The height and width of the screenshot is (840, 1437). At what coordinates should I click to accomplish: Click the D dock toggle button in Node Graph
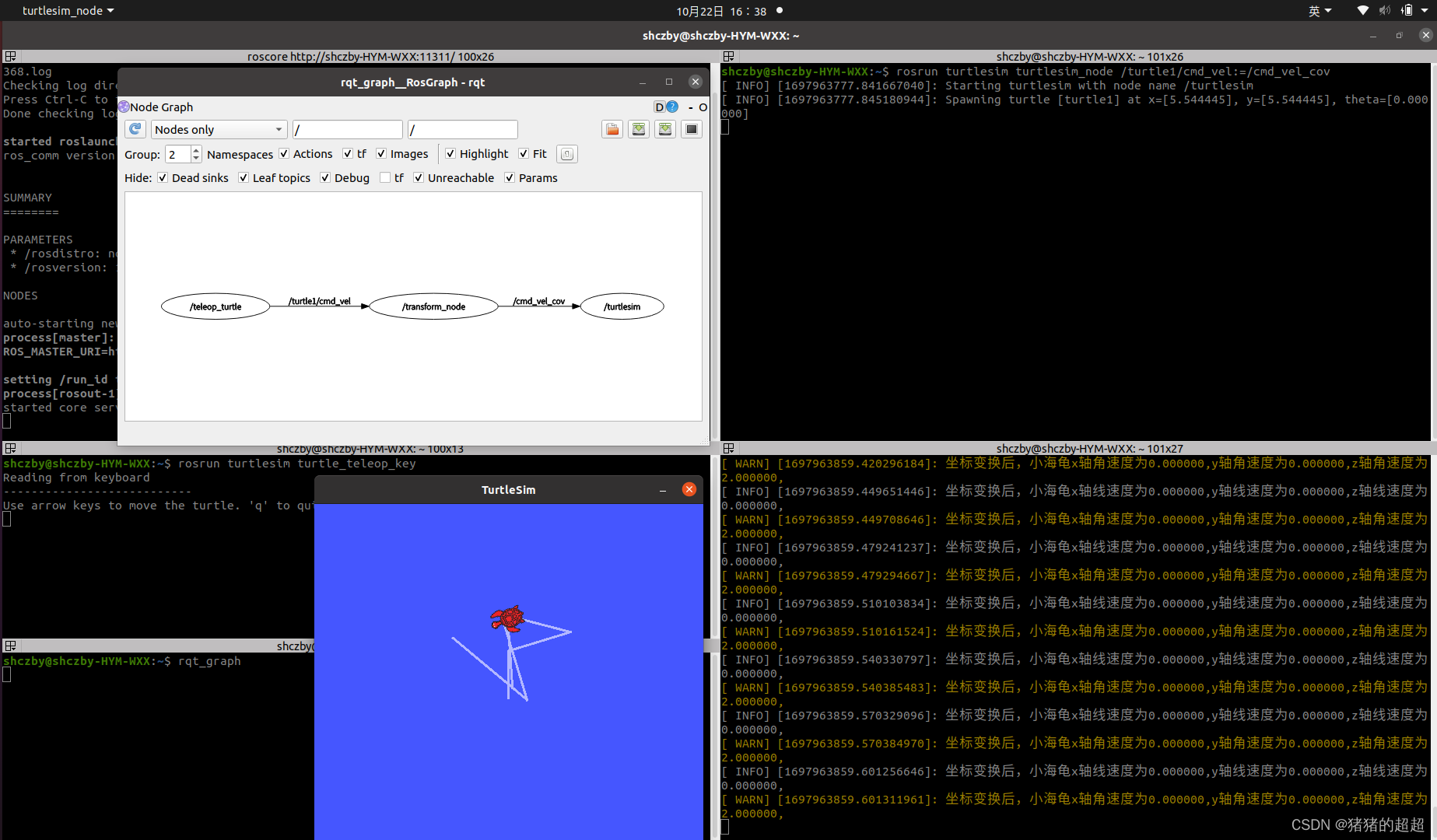[x=659, y=107]
